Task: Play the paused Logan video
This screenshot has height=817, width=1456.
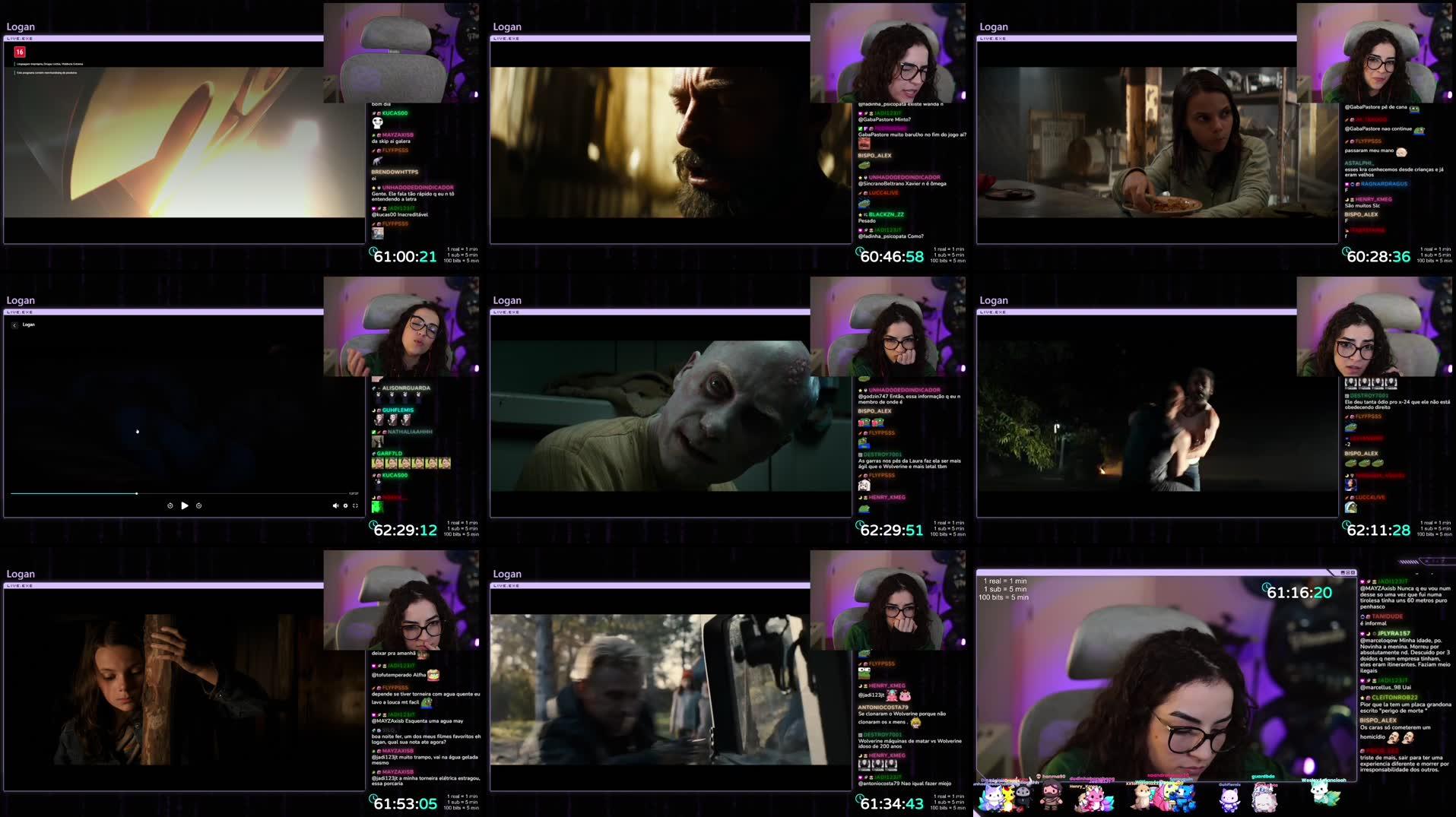Action: point(185,505)
